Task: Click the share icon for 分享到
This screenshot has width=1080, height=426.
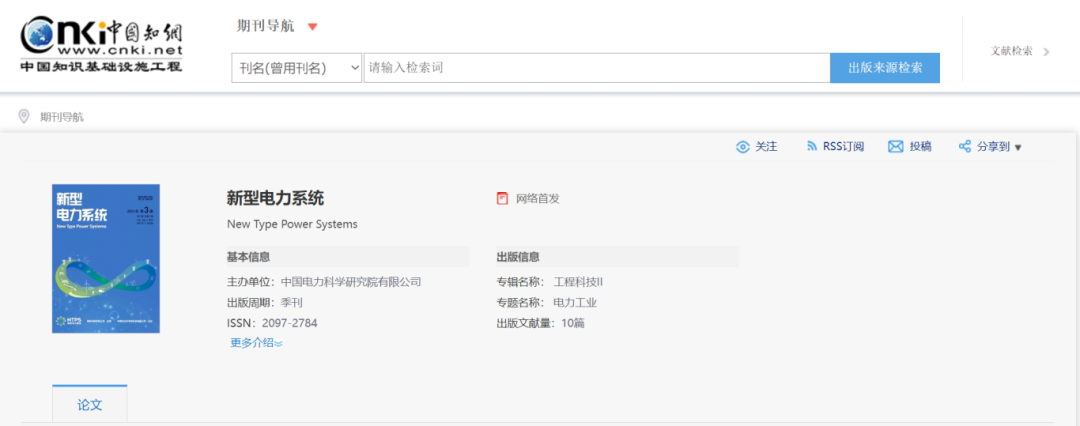Action: click(965, 146)
